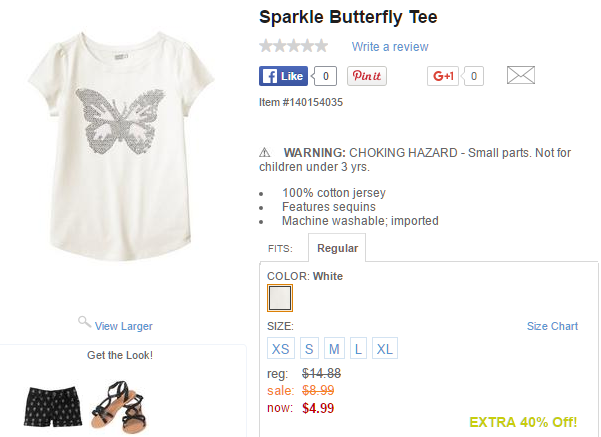Open the black shorts thumbnail
The image size is (601, 437).
49,404
